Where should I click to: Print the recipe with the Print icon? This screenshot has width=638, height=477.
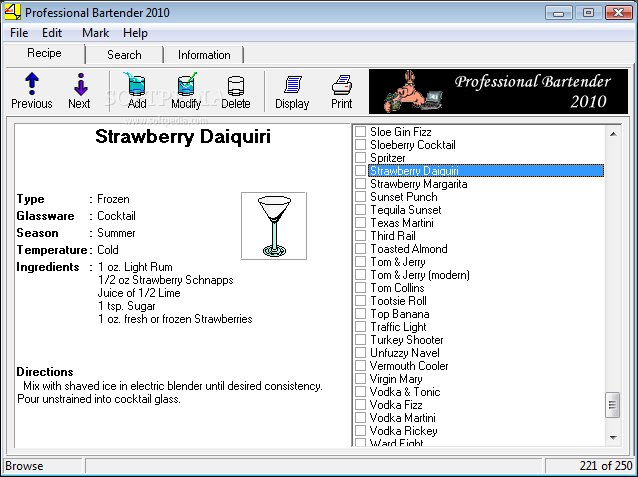click(x=341, y=91)
